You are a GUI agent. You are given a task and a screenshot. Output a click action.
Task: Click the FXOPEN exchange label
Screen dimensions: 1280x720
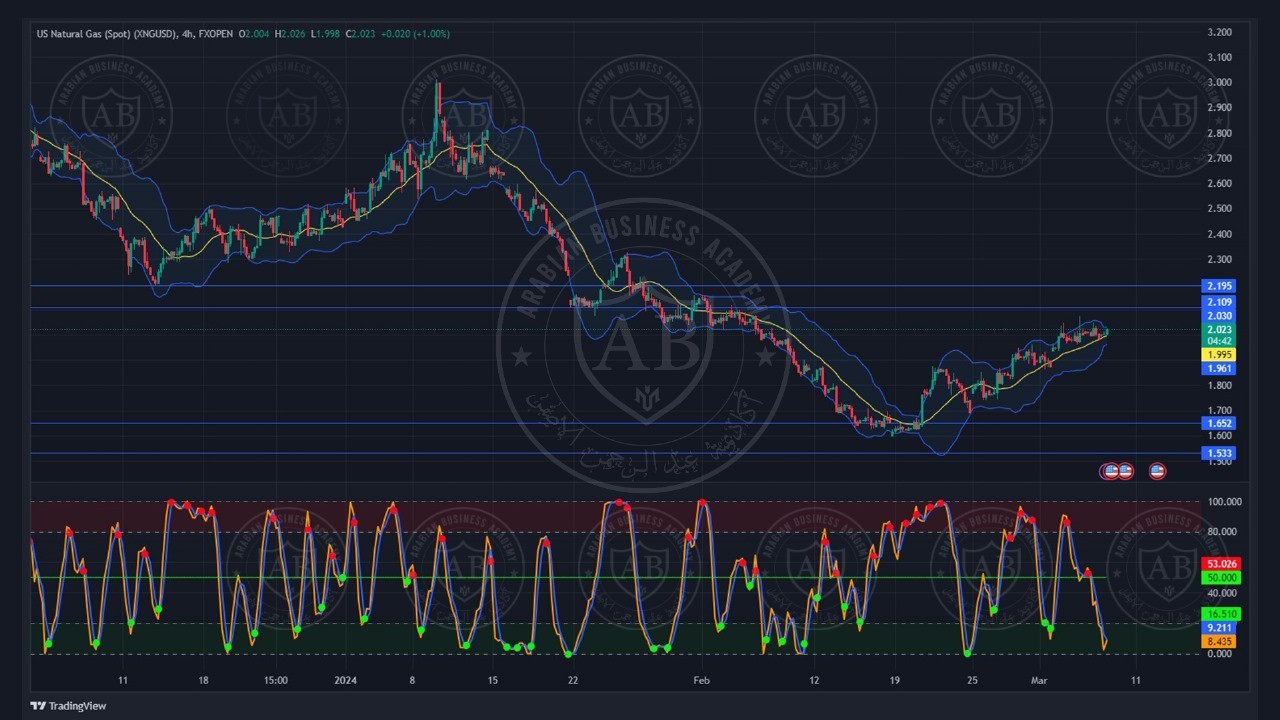tap(216, 34)
